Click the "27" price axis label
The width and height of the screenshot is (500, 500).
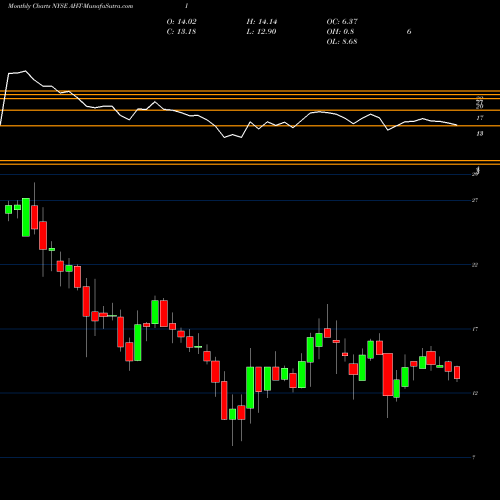475,200
